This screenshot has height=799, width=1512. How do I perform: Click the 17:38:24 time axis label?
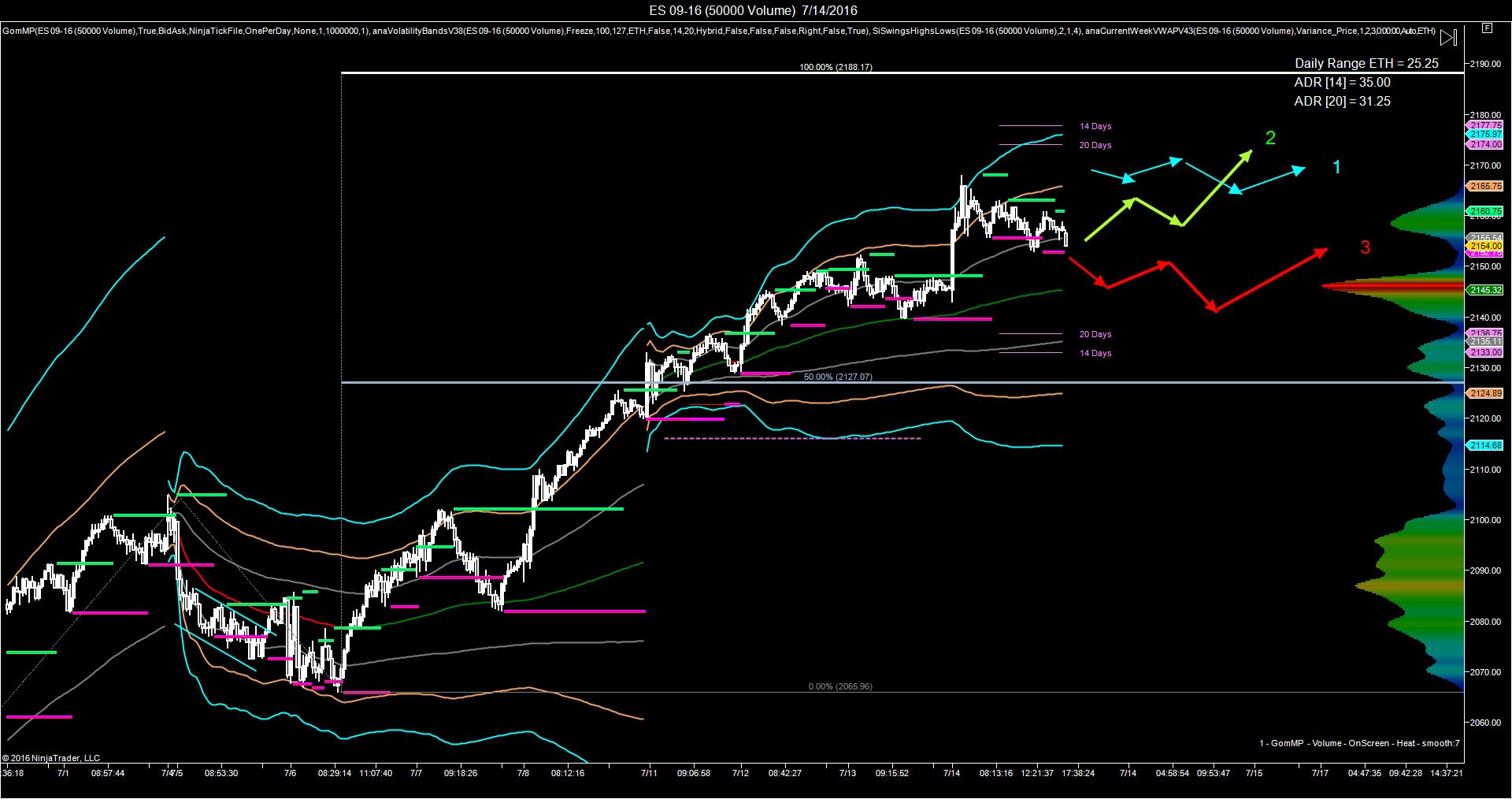1077,773
